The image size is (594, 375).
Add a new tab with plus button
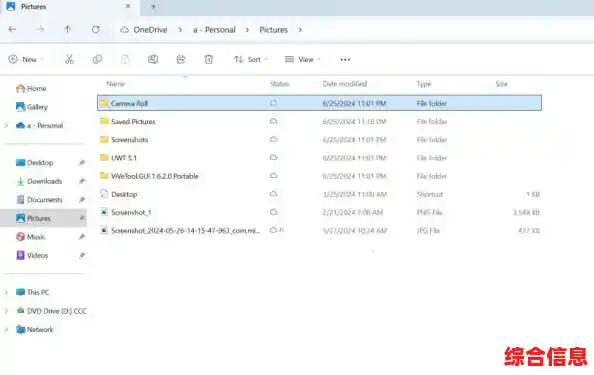point(153,6)
